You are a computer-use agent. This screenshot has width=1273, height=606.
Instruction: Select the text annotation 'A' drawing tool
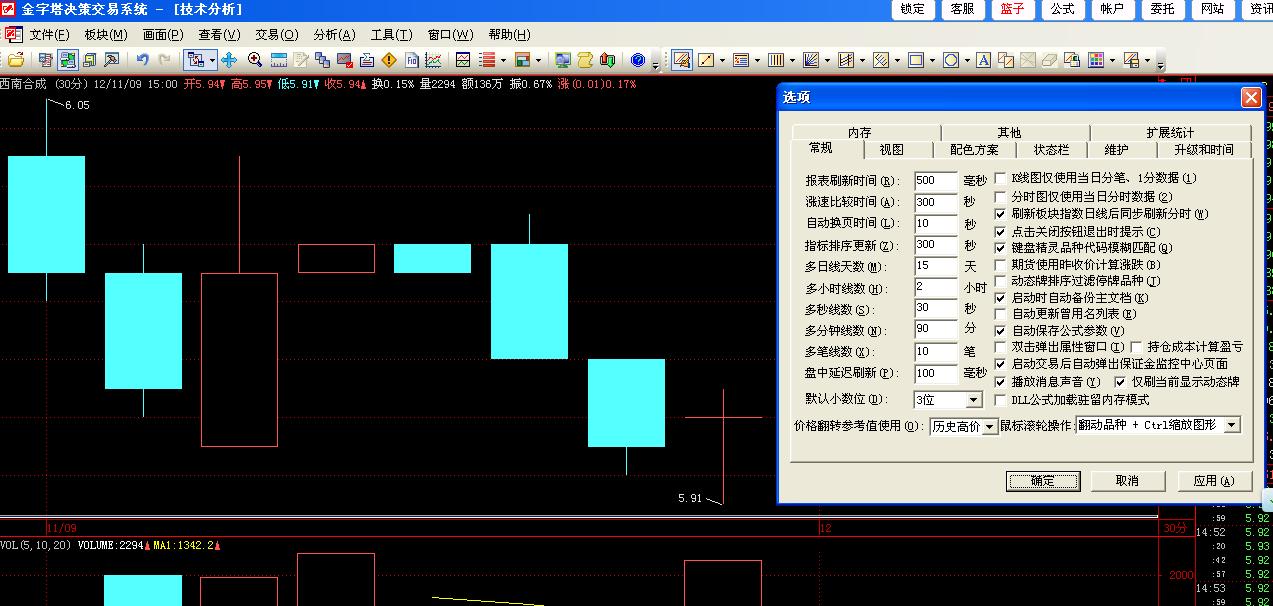point(983,60)
